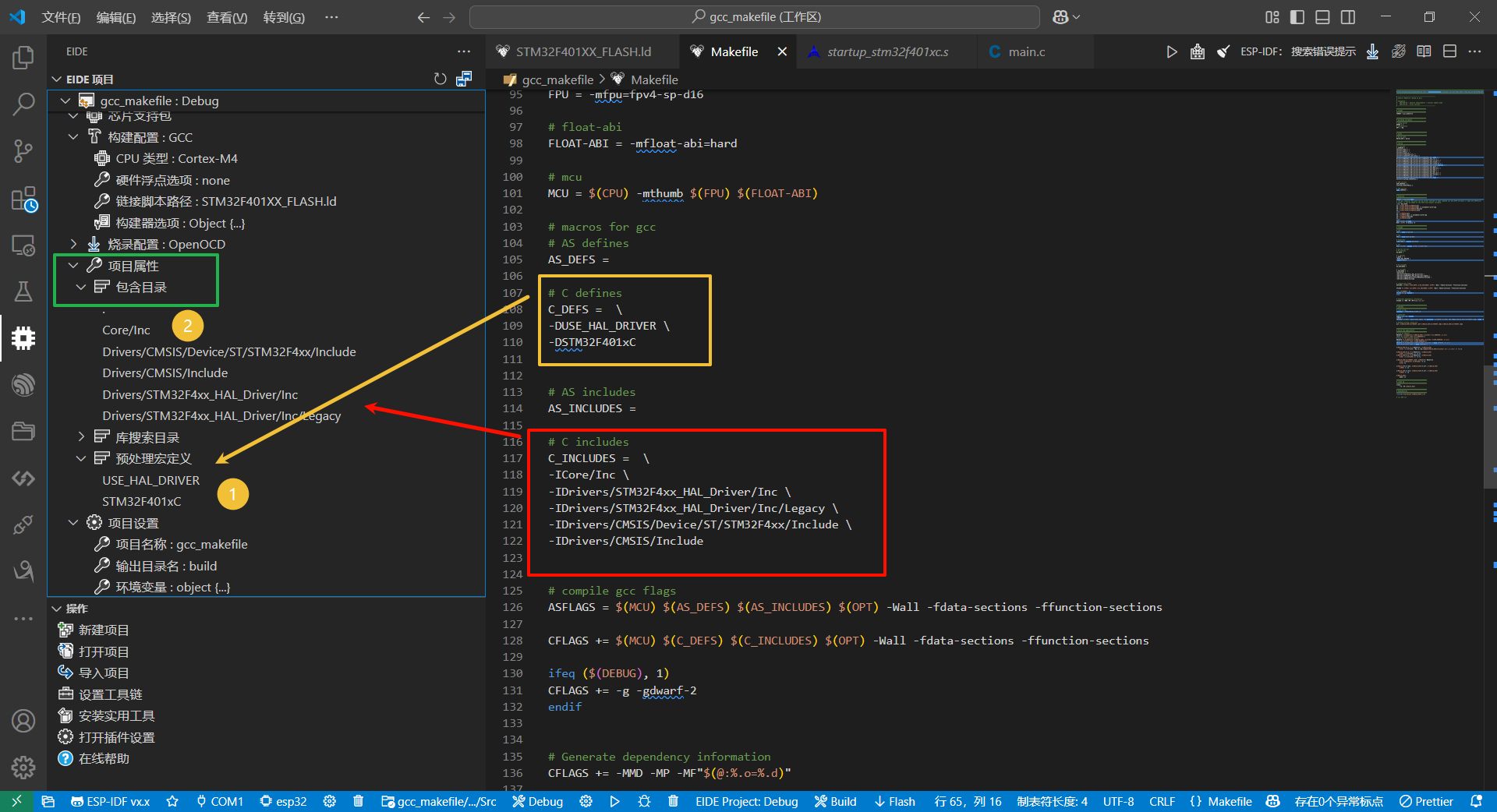Click the EIDE chip icon in activity bar
Image resolution: width=1497 pixels, height=812 pixels.
[x=23, y=338]
